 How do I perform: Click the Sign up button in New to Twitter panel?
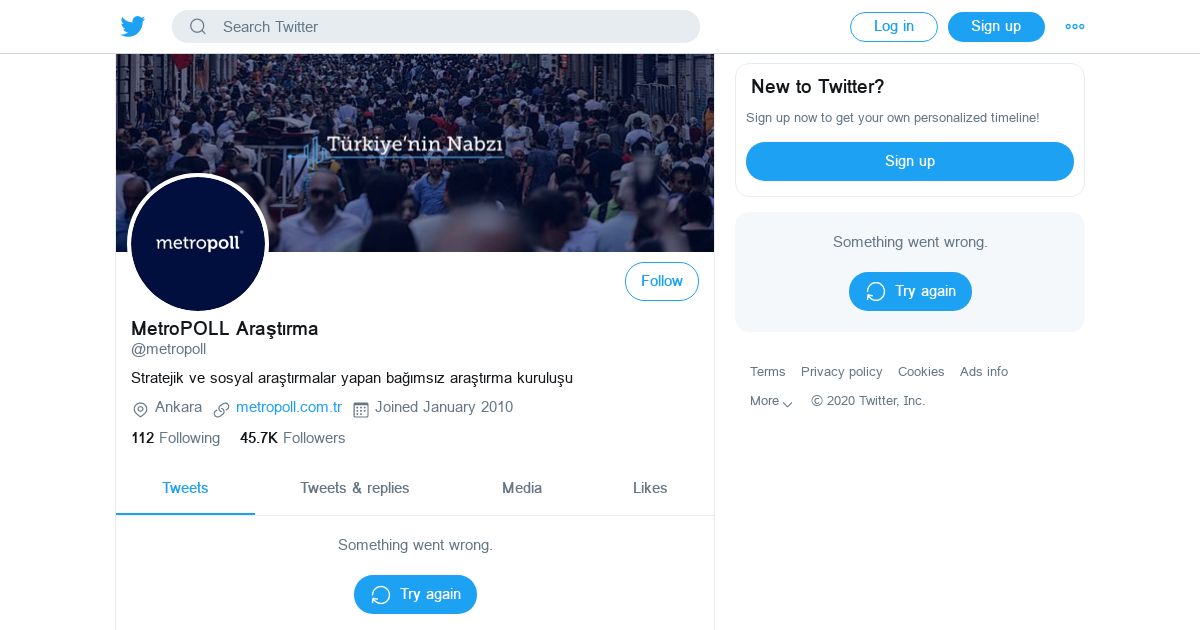click(x=909, y=161)
